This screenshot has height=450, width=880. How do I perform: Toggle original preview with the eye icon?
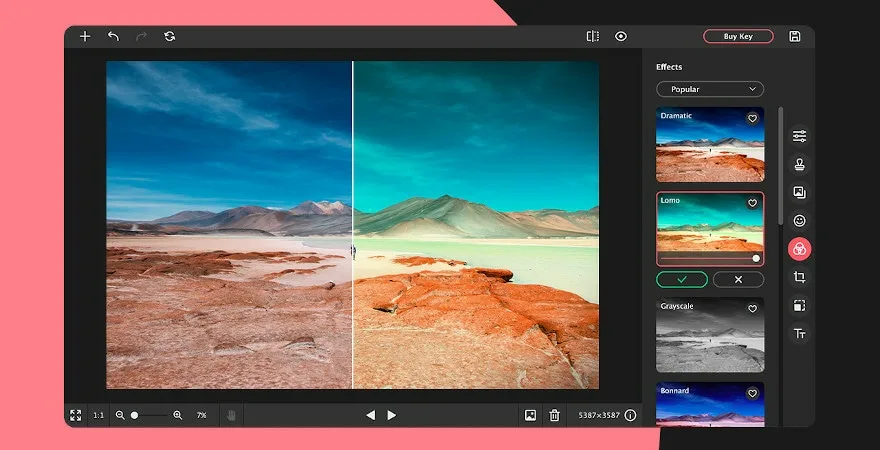click(621, 36)
